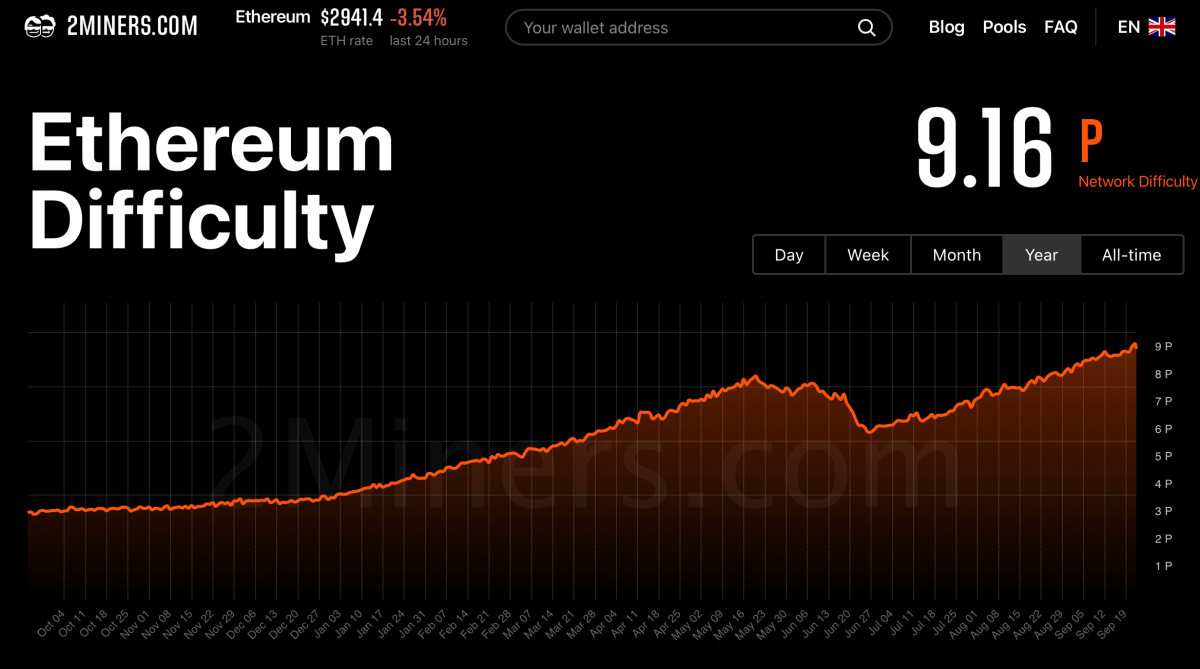Click the 2MINERS.COM site name link

[132, 25]
